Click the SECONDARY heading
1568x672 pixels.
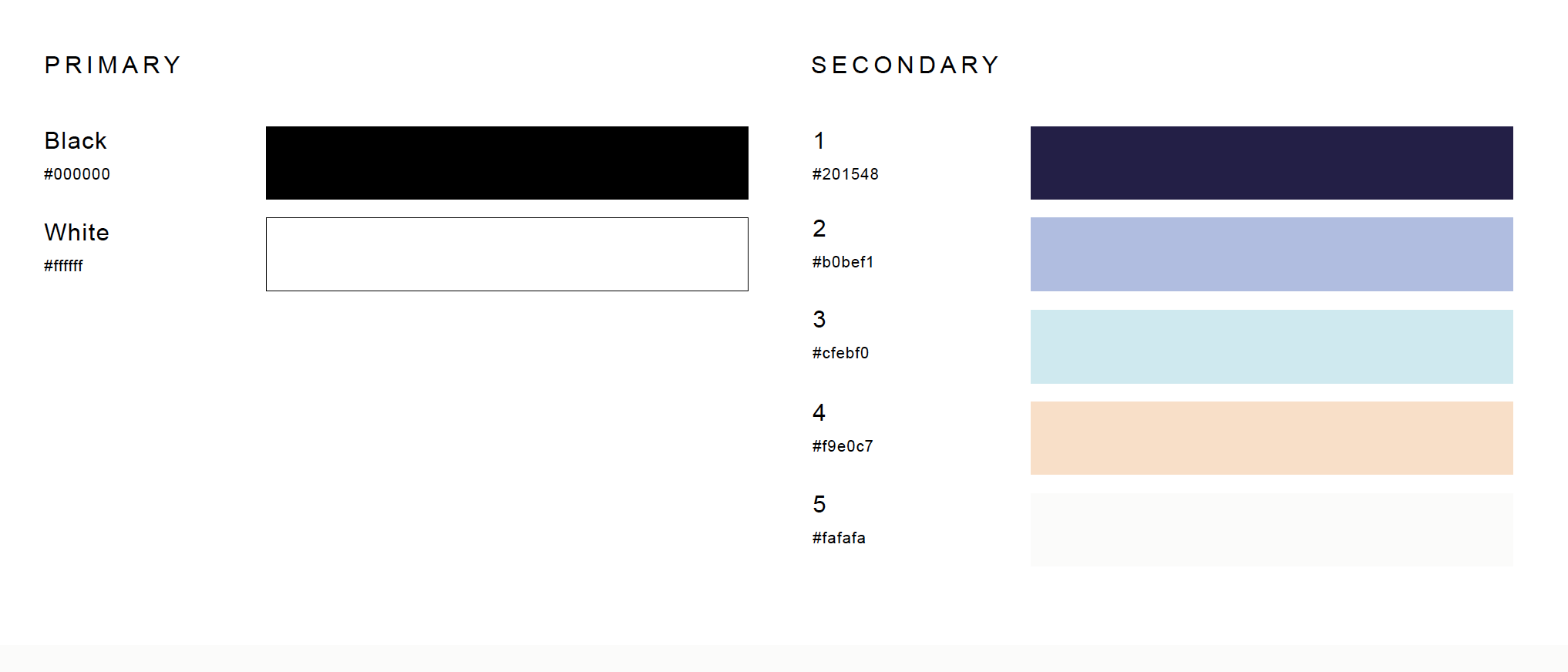pyautogui.click(x=905, y=65)
